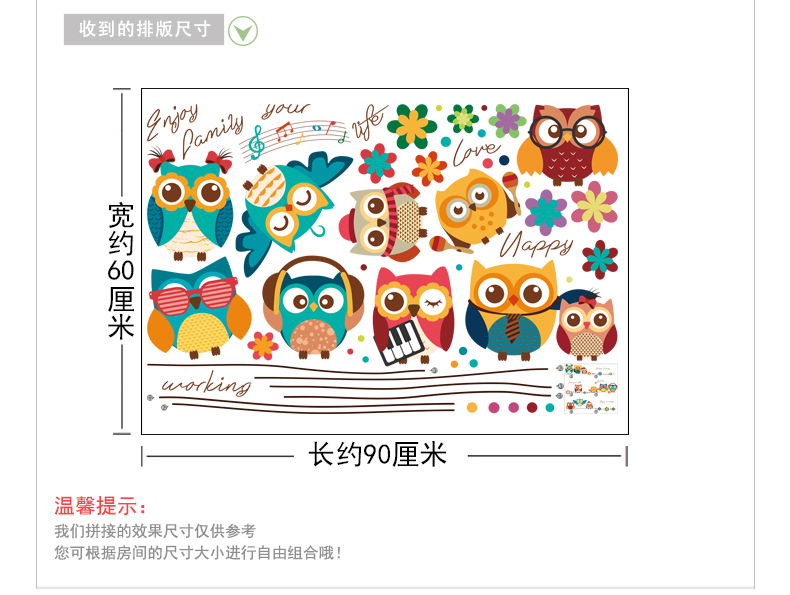Click the owl with red knit hat
Image resolution: width=790 pixels, height=595 pixels.
click(383, 222)
